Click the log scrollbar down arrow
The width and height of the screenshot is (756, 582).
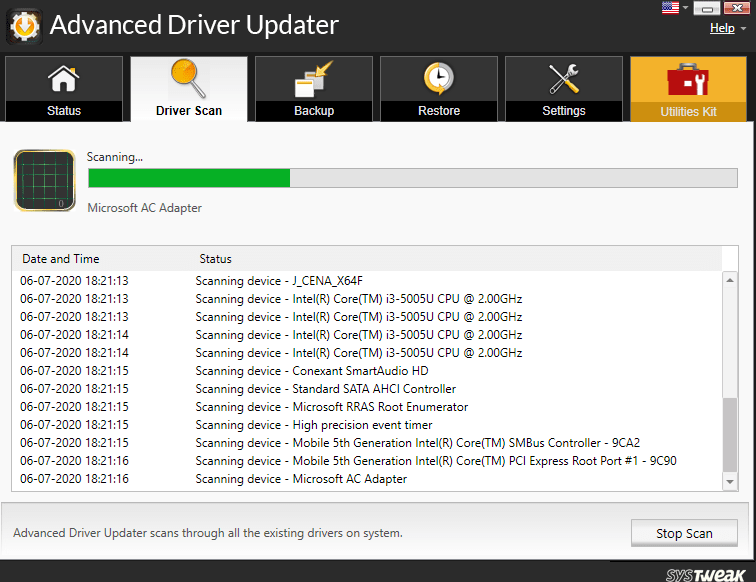(x=730, y=482)
